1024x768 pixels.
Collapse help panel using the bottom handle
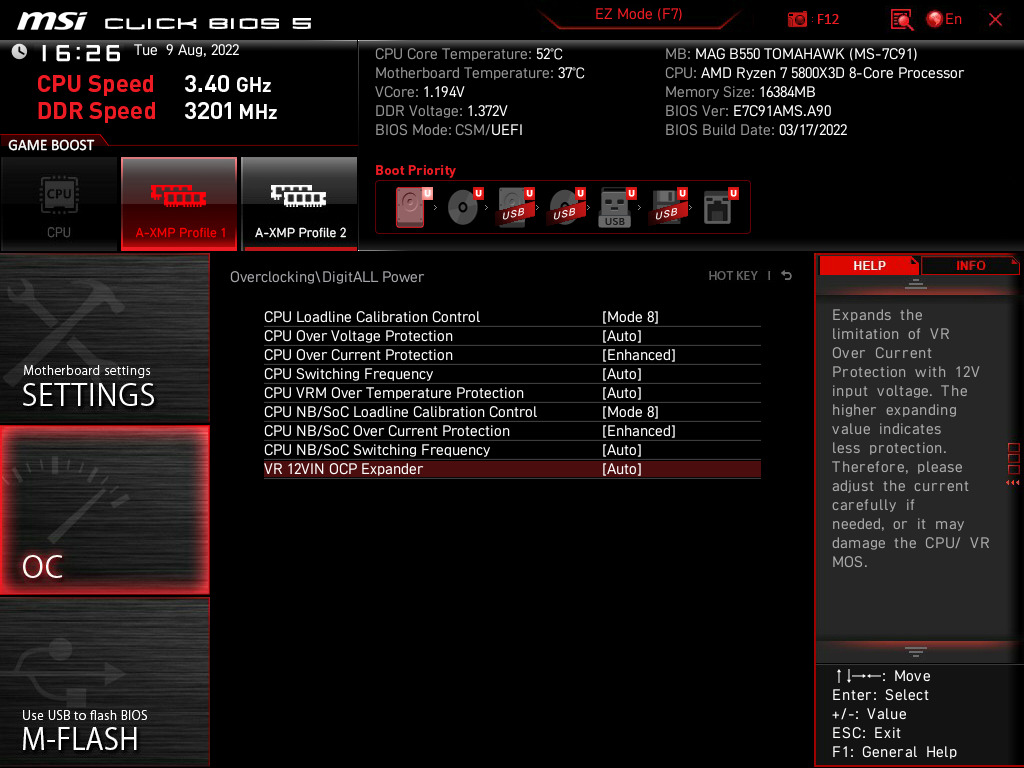pyautogui.click(x=916, y=652)
